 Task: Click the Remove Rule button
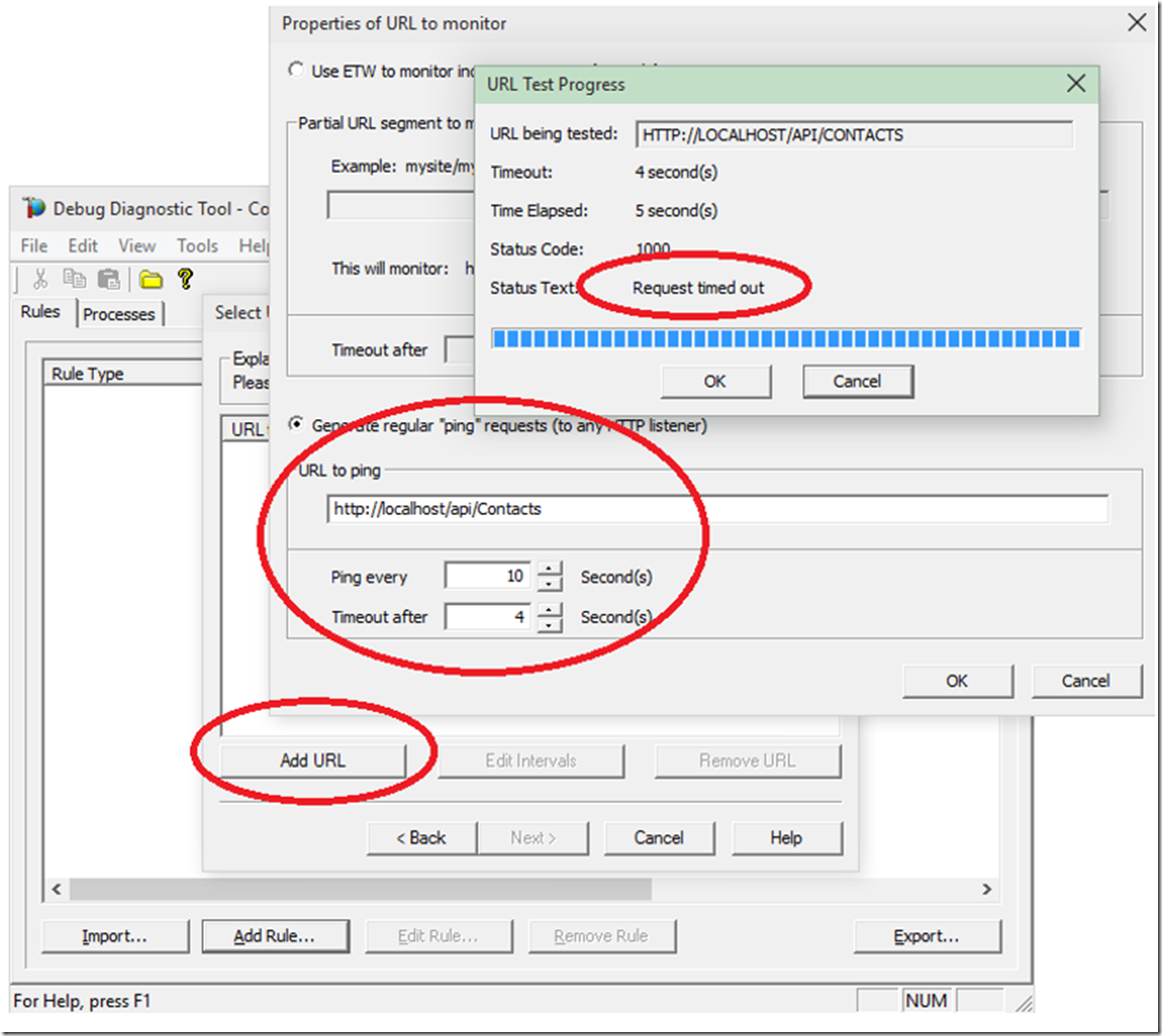(601, 936)
